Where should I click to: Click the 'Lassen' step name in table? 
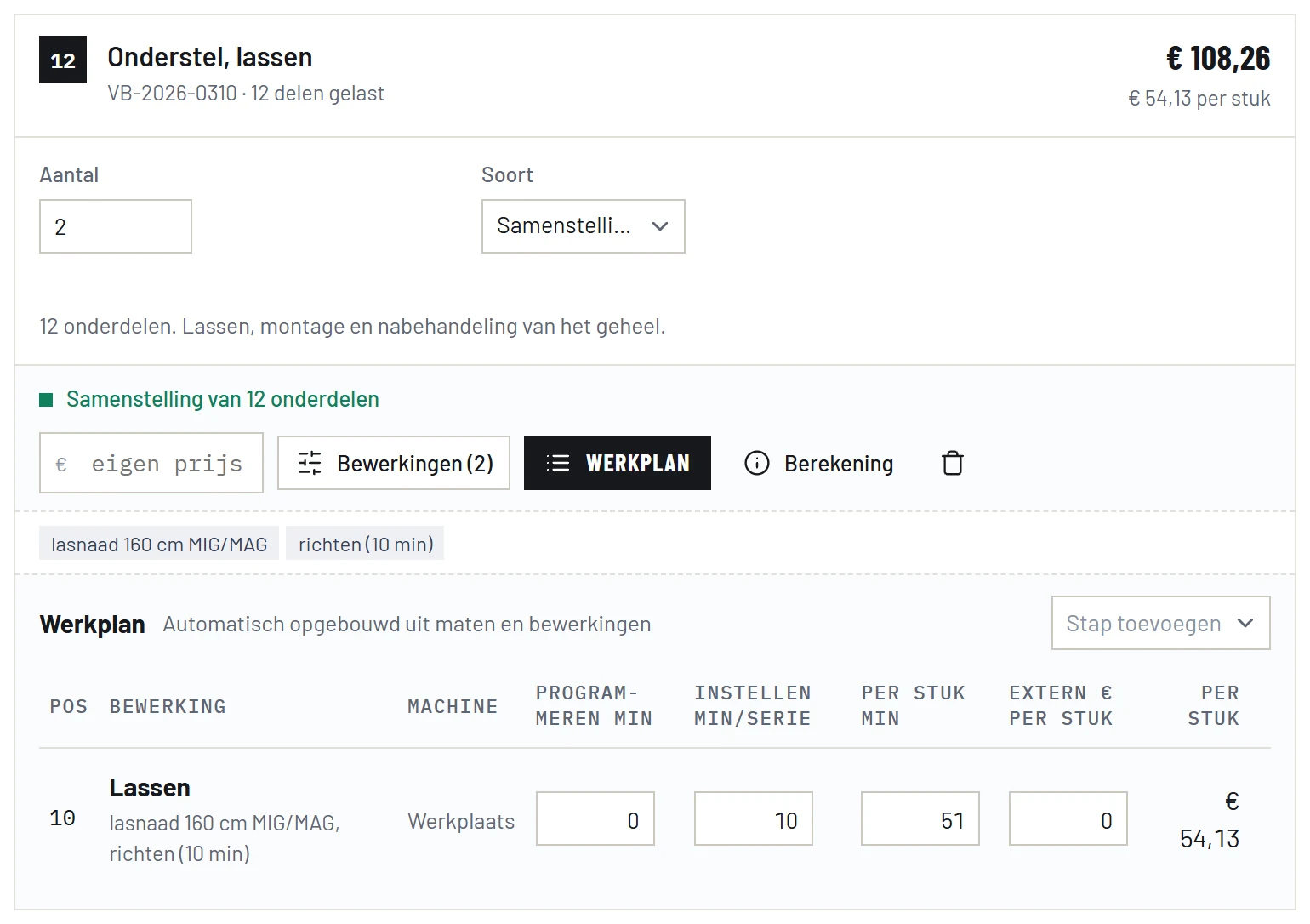point(150,788)
